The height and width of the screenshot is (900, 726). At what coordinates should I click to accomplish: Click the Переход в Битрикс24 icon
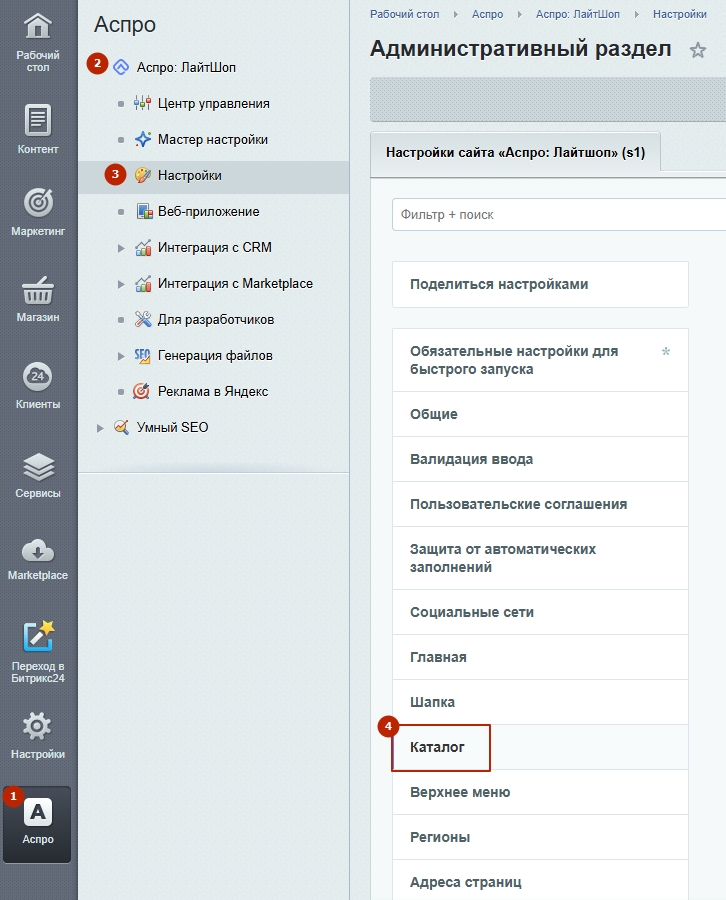point(38,637)
